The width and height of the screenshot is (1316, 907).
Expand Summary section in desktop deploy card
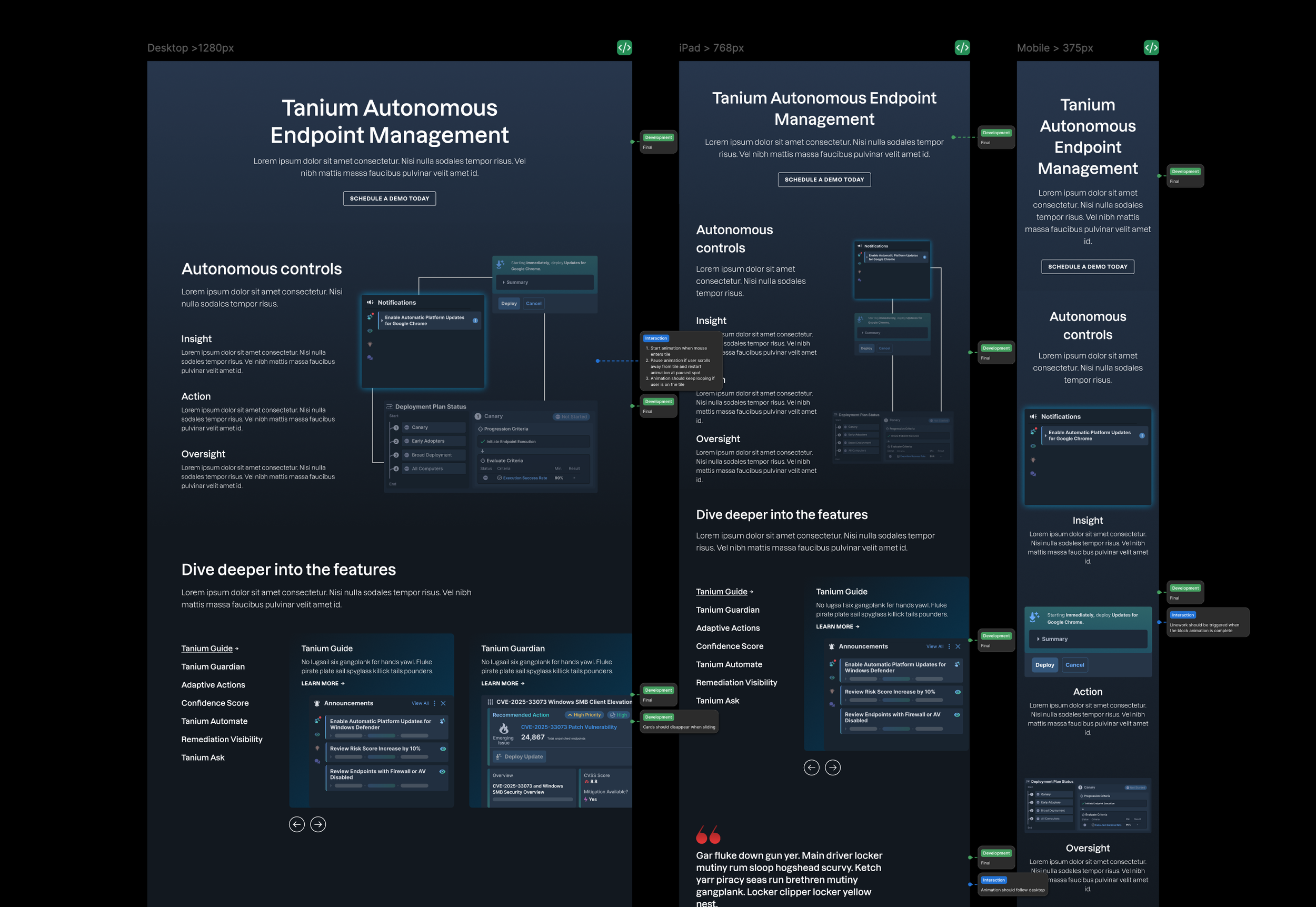(516, 282)
